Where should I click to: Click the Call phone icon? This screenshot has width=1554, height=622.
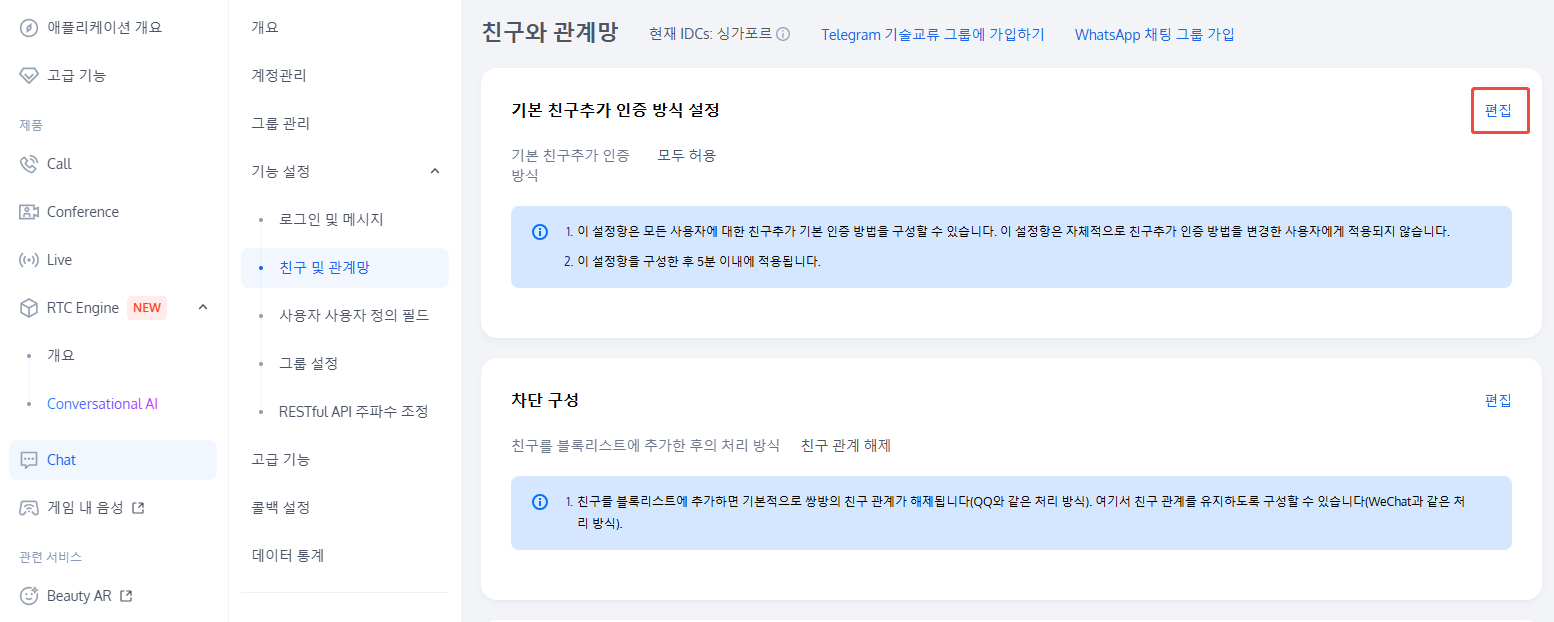click(x=29, y=164)
